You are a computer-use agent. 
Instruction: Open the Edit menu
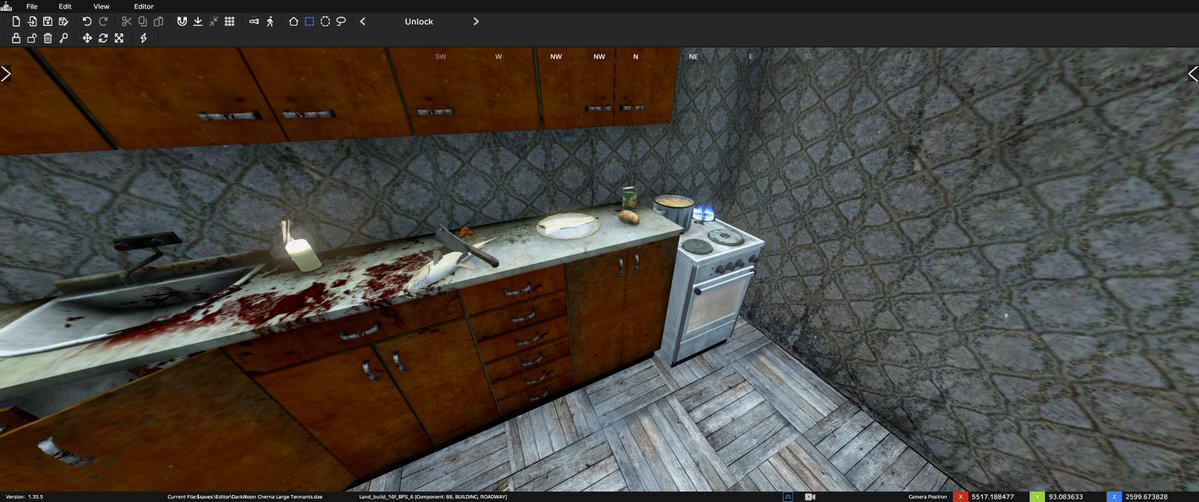[65, 6]
